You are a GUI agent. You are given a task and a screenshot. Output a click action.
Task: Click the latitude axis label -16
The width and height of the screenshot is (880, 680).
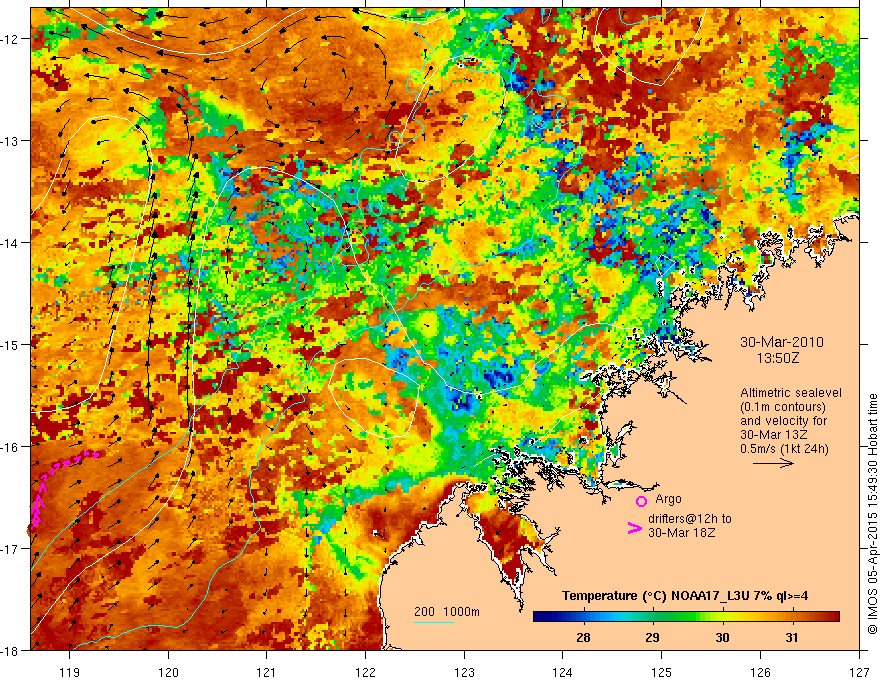coord(10,447)
